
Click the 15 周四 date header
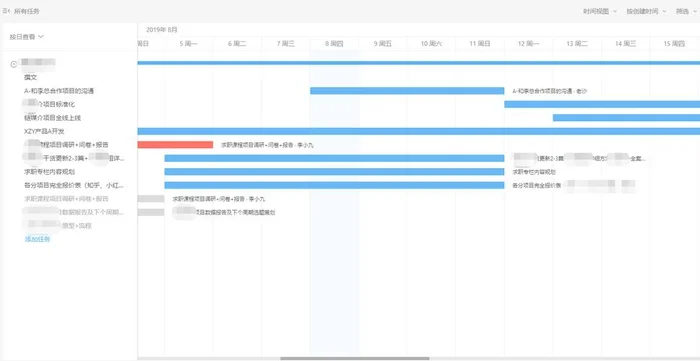click(674, 44)
